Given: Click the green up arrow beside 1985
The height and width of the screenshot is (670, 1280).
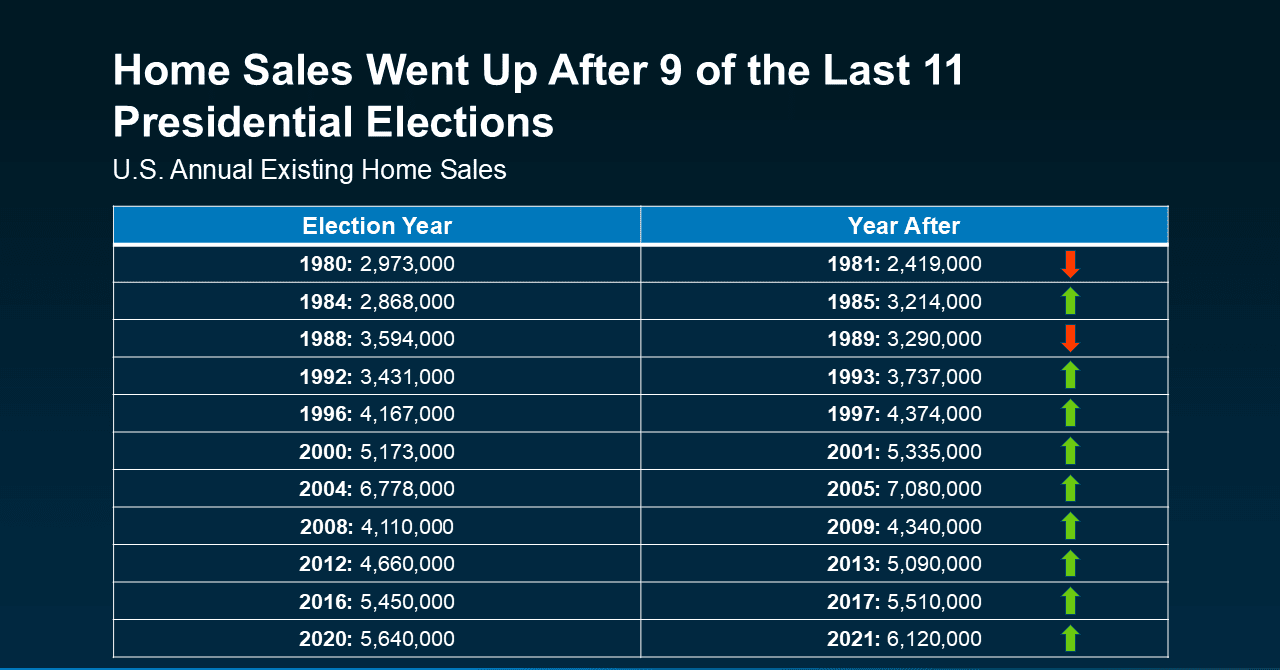Looking at the screenshot, I should point(1070,301).
